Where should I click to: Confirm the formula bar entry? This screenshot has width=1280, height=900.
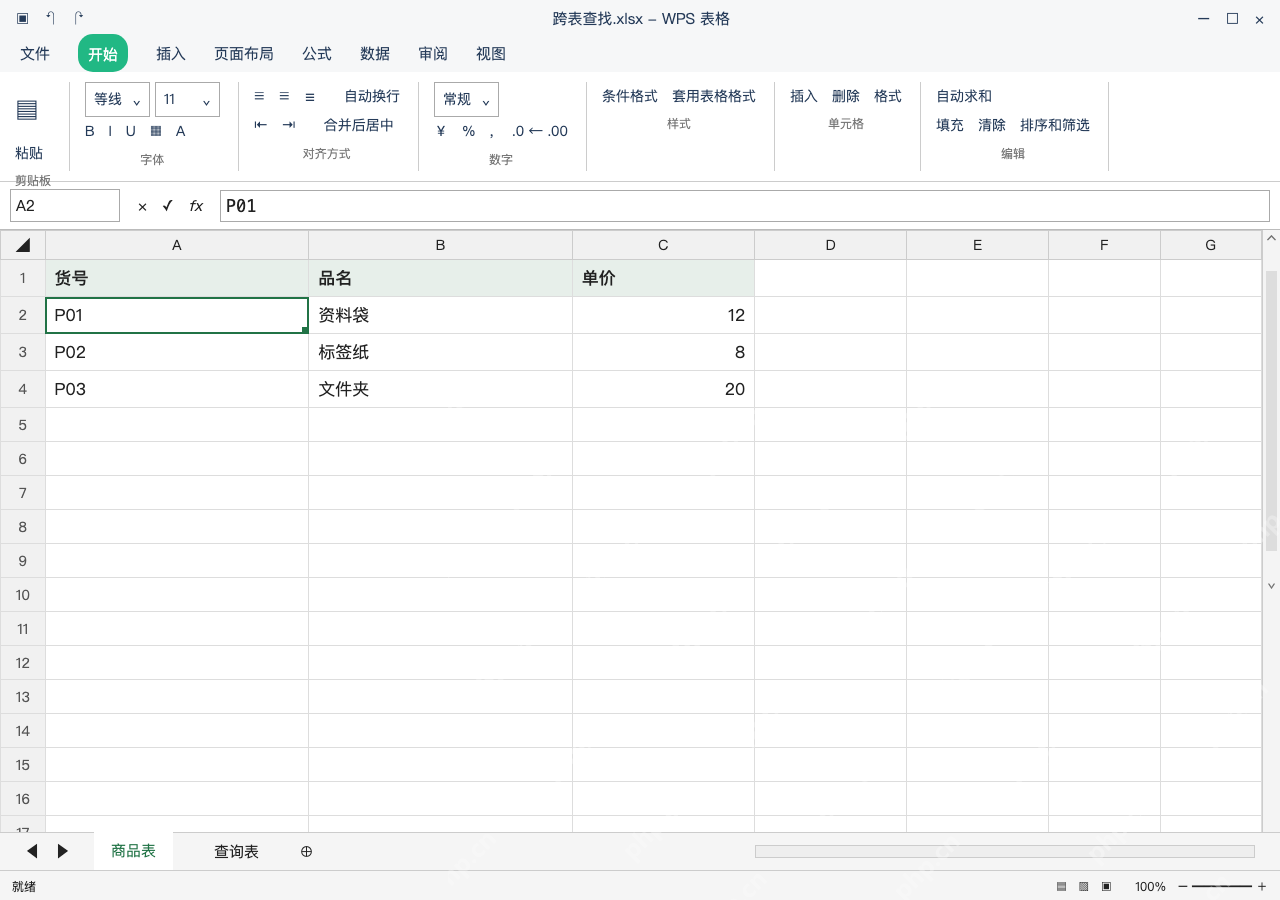tap(168, 205)
